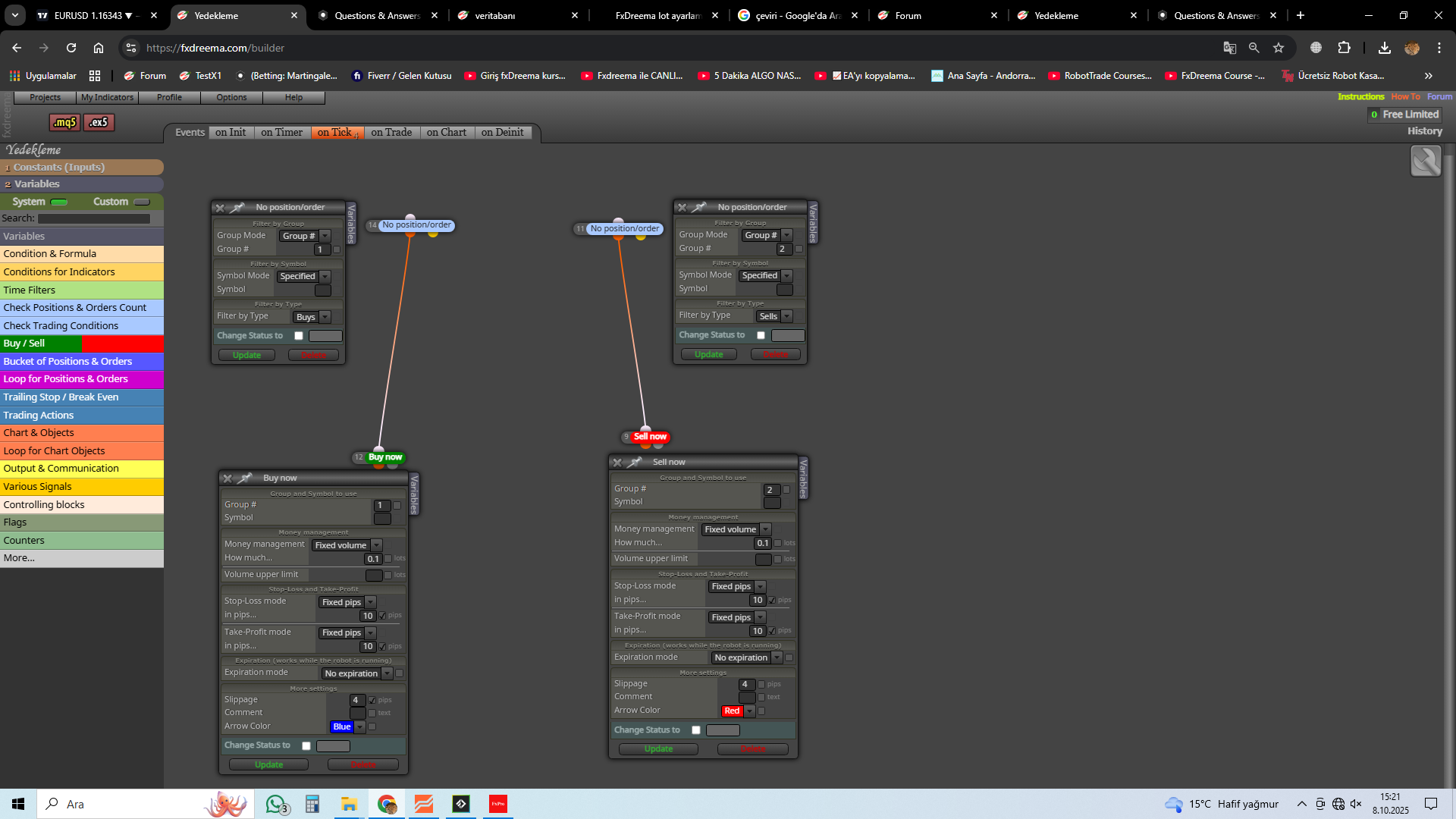Open Variables side tab of Sell now panel
The height and width of the screenshot is (819, 1456).
coord(803,479)
